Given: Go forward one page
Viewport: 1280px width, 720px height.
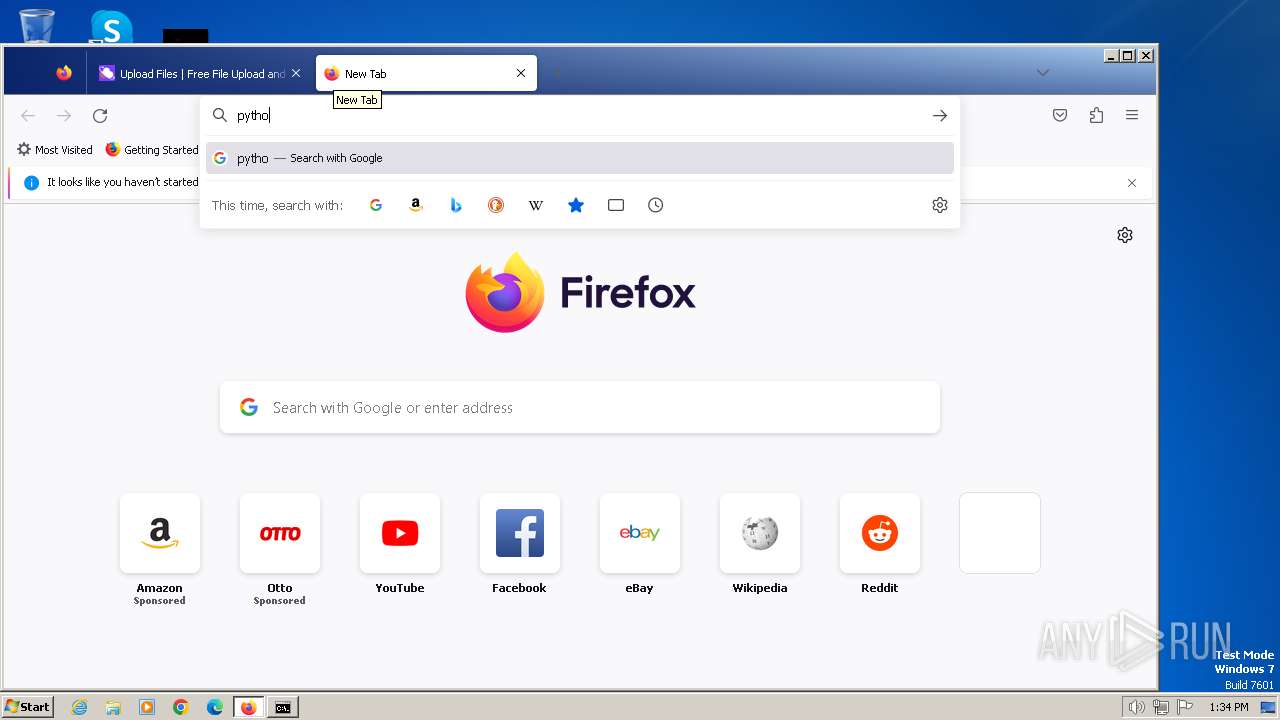Looking at the screenshot, I should point(64,116).
